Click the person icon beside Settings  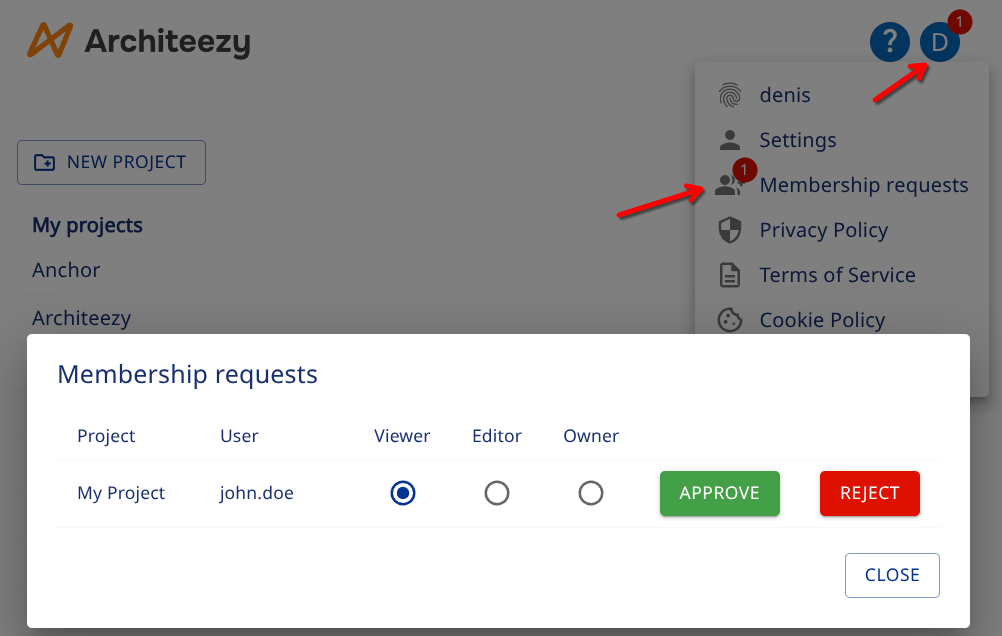(x=729, y=140)
